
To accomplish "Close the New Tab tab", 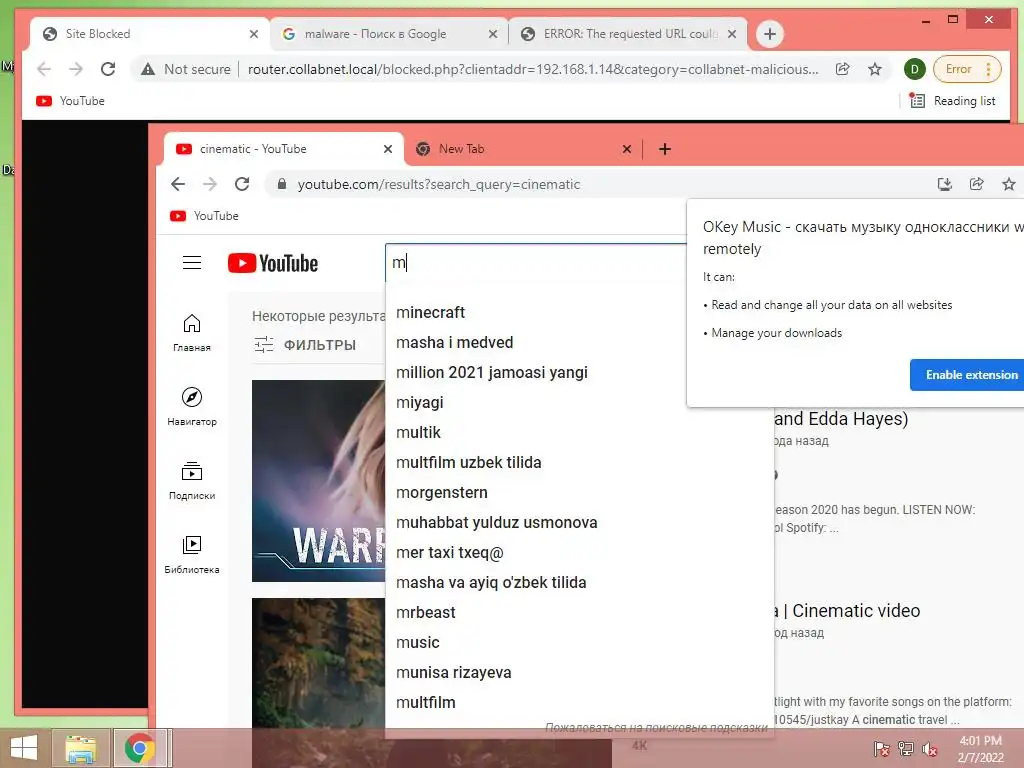I will point(627,149).
